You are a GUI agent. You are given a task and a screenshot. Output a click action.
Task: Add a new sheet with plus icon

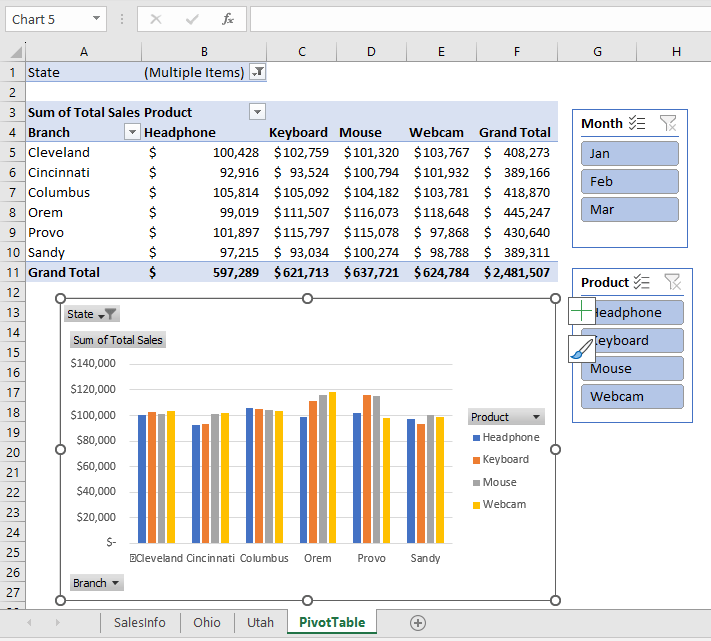tap(418, 623)
